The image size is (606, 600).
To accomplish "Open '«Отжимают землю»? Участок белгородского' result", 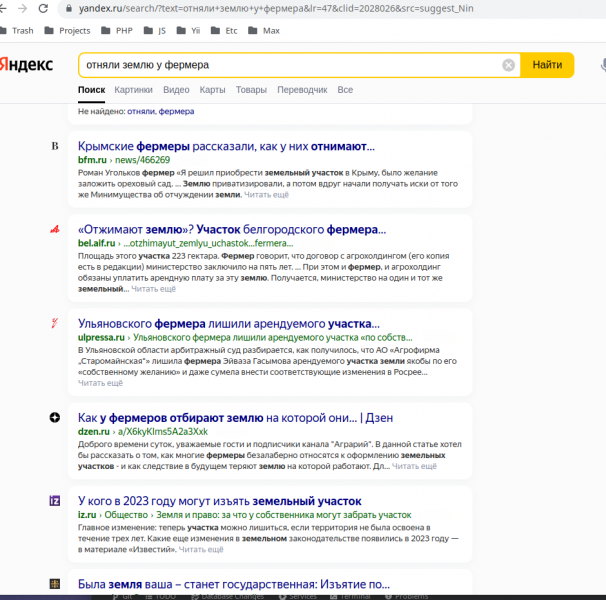I will coord(232,230).
